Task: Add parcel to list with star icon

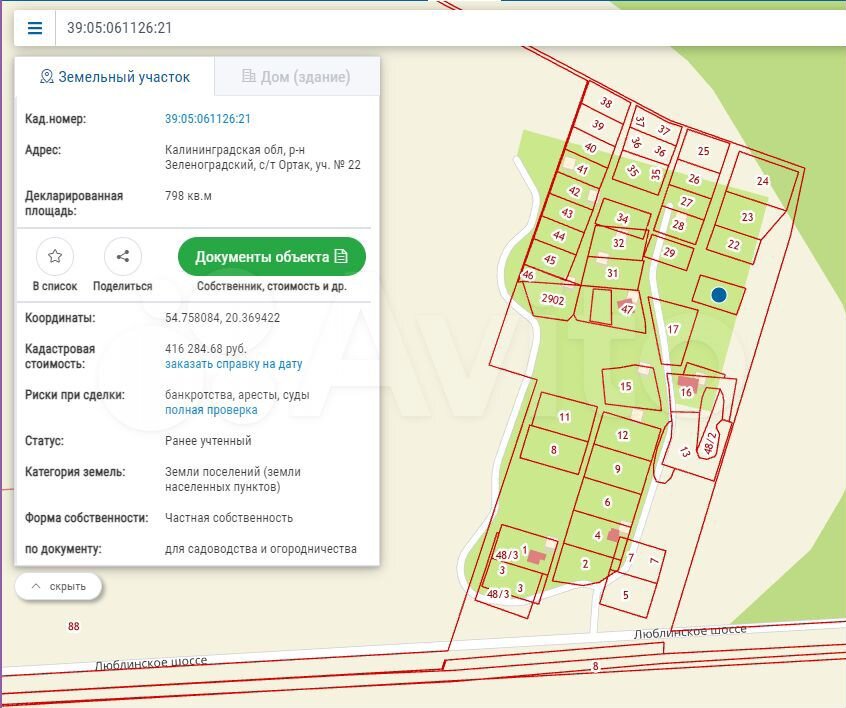Action: (x=55, y=257)
